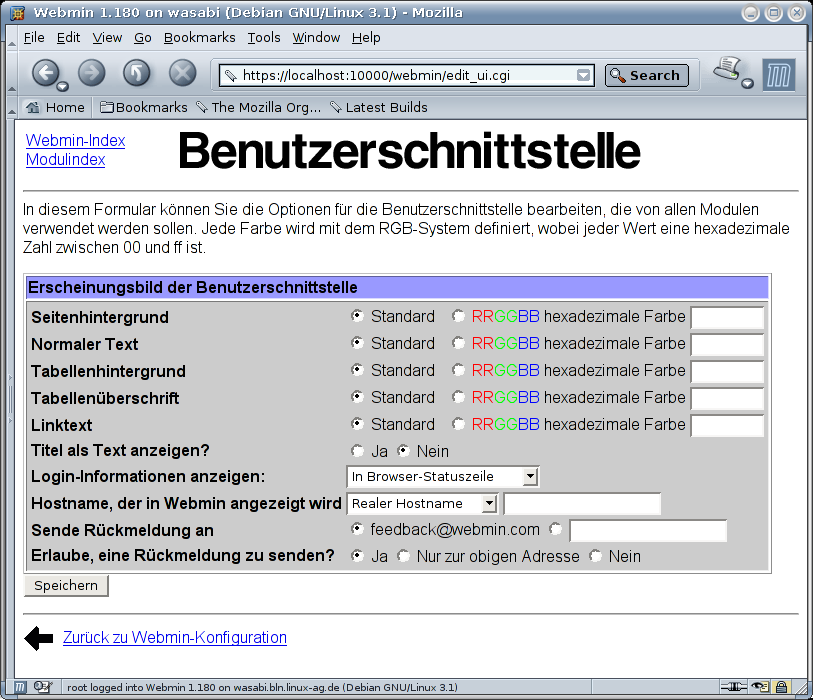Screen dimensions: 813x700
Task: Open the Tools menu
Action: (264, 37)
